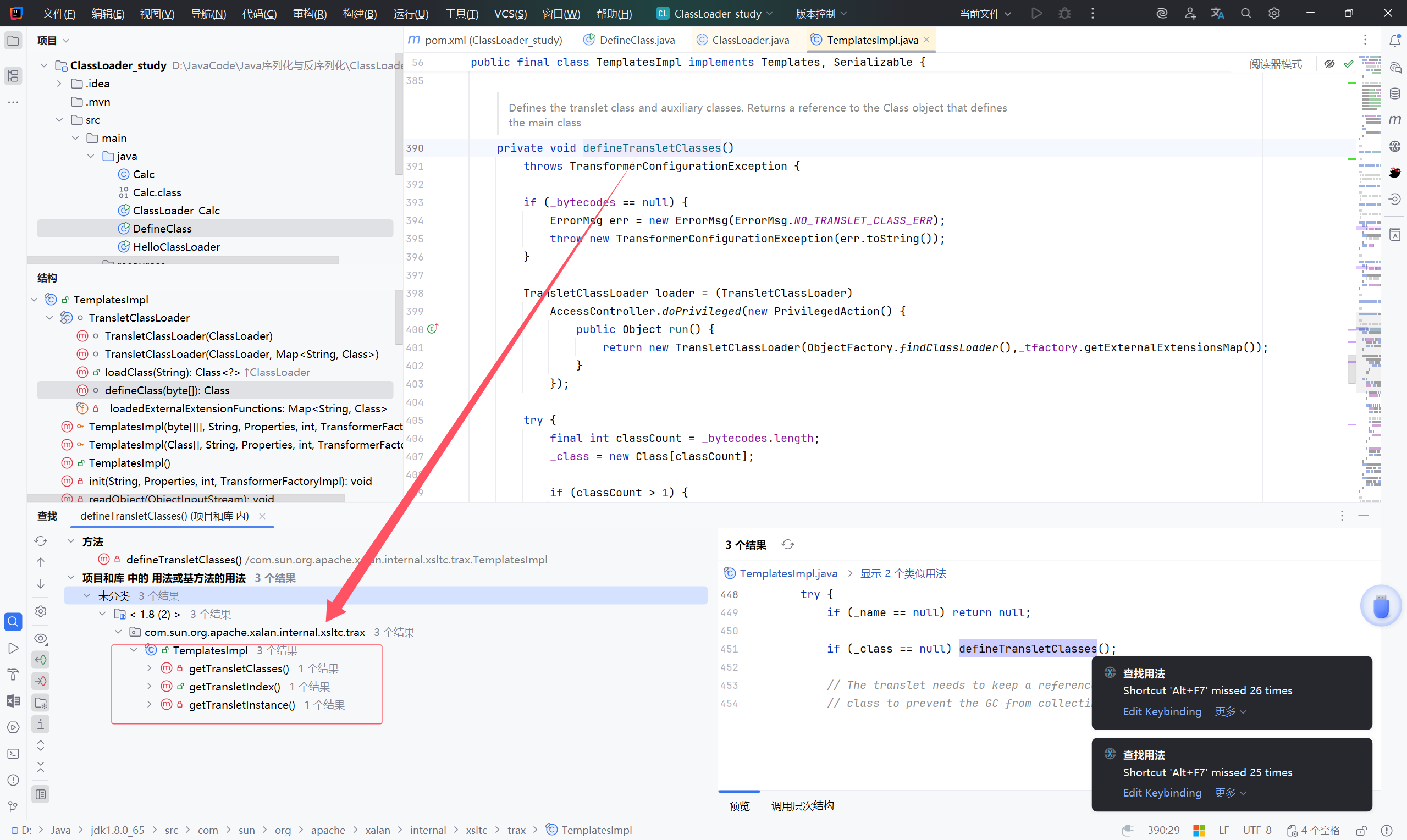Click the rerun refresh icon beside 3 个结果

(788, 545)
